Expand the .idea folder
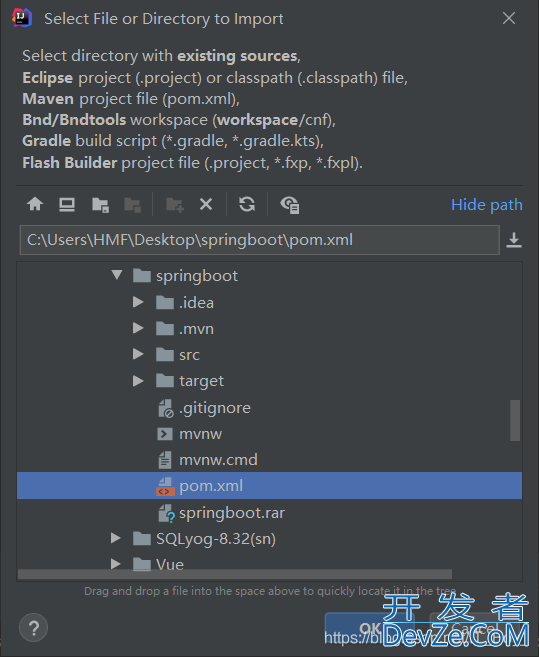The height and width of the screenshot is (657, 539). pyautogui.click(x=138, y=302)
